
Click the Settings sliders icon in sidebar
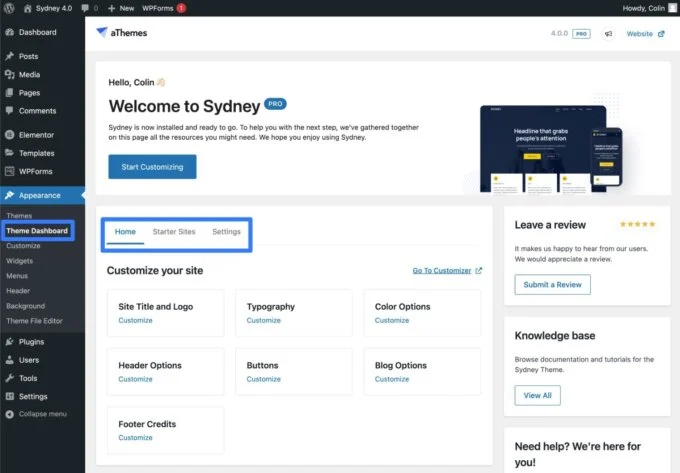click(10, 396)
